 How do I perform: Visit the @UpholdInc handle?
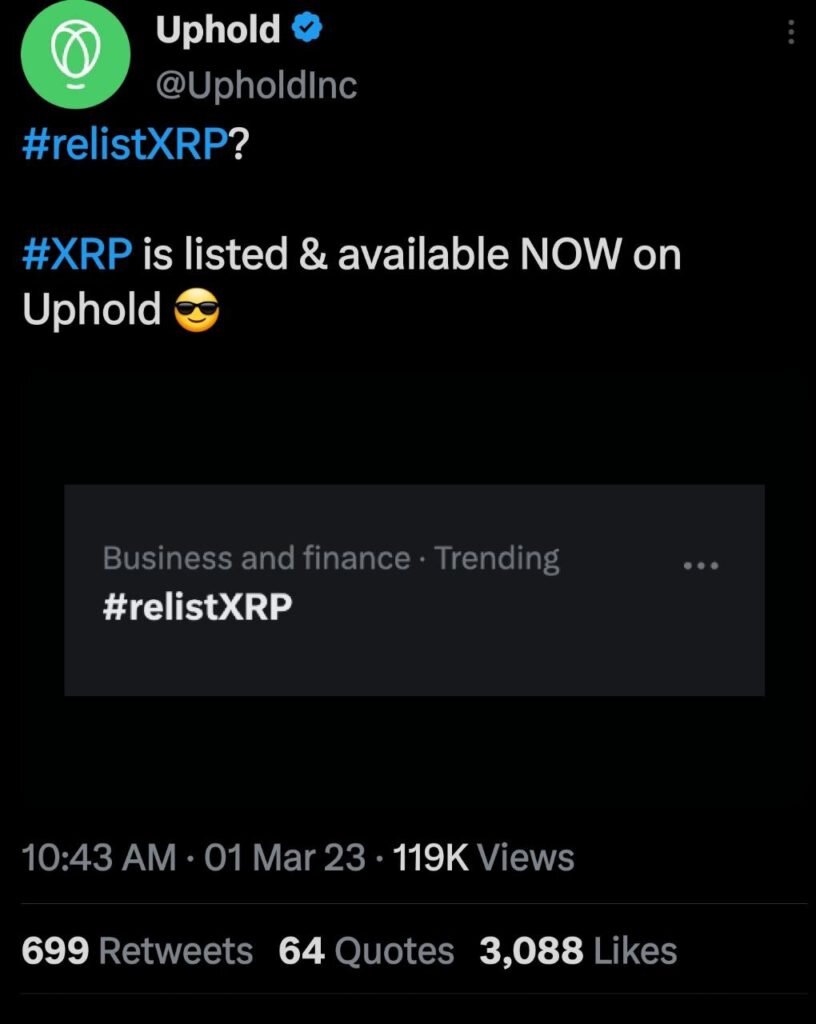(256, 86)
